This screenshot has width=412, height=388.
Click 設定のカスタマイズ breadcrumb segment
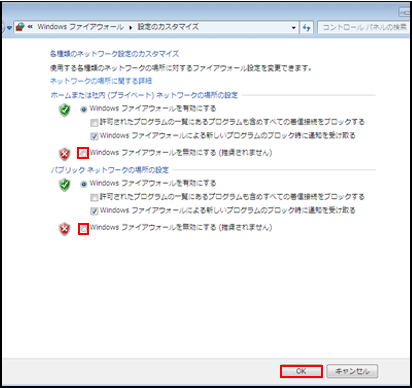point(168,27)
